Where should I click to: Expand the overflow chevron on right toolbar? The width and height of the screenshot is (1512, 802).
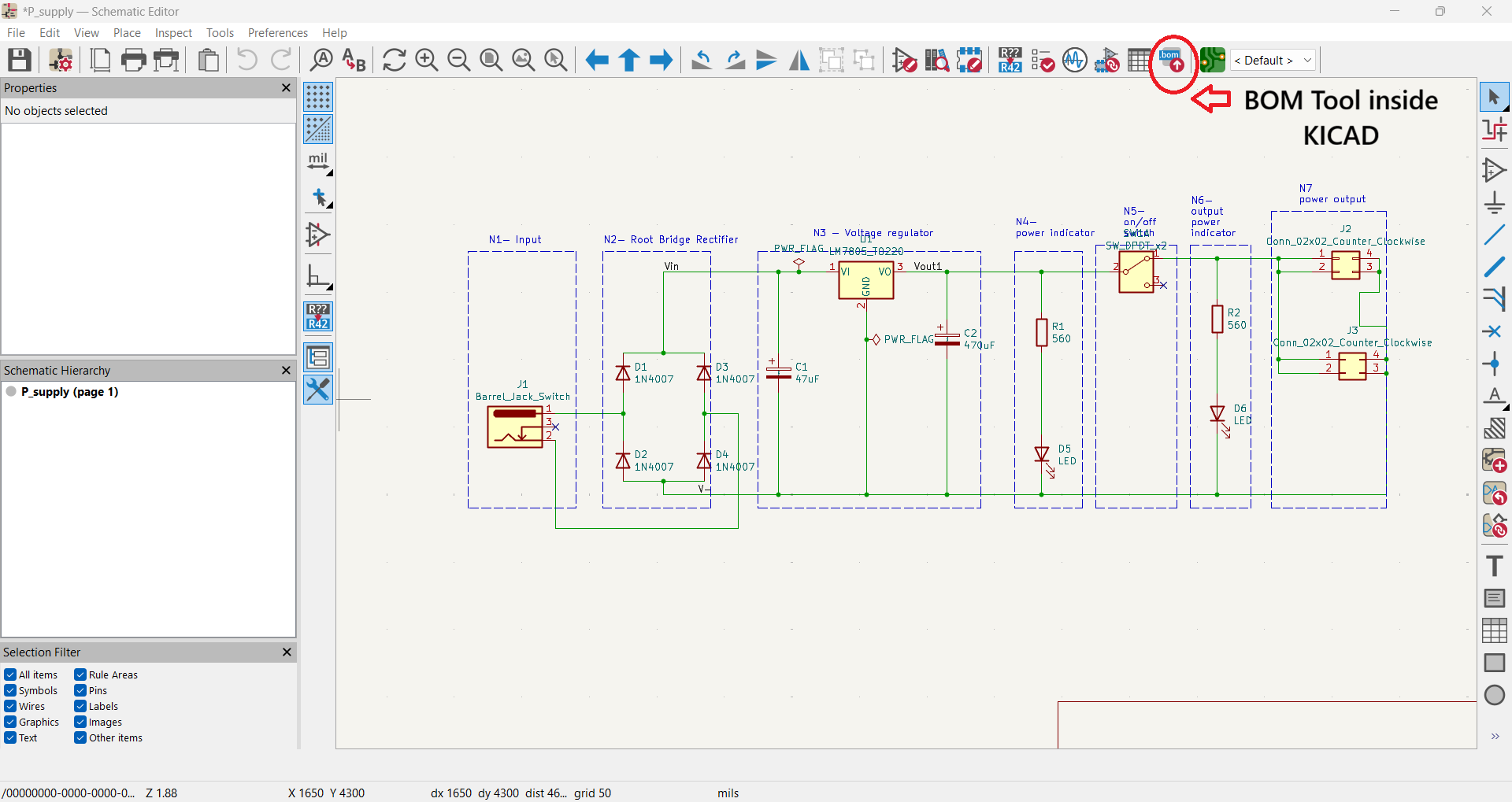pos(1495,736)
